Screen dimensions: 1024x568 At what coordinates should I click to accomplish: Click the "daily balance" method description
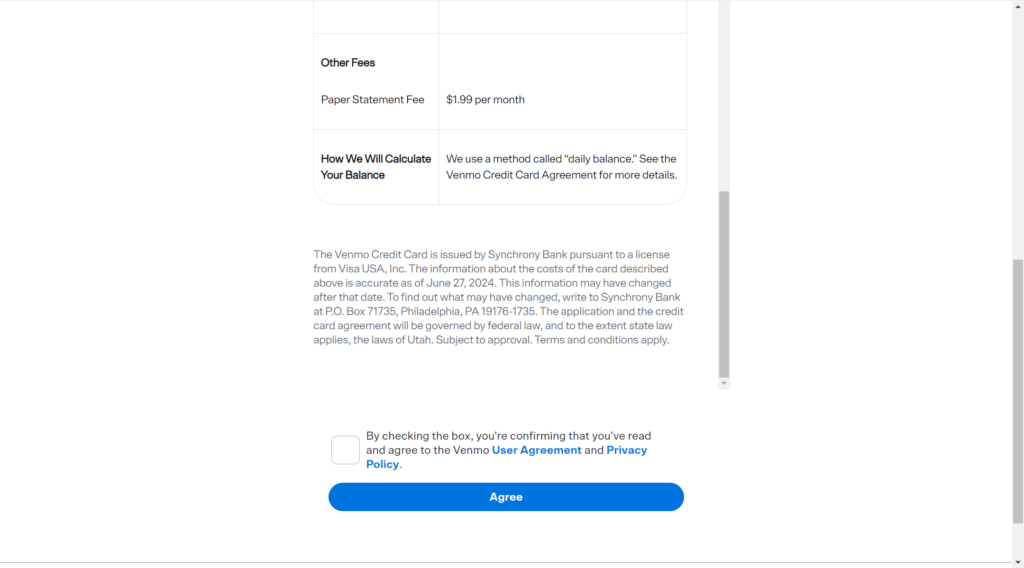click(562, 167)
